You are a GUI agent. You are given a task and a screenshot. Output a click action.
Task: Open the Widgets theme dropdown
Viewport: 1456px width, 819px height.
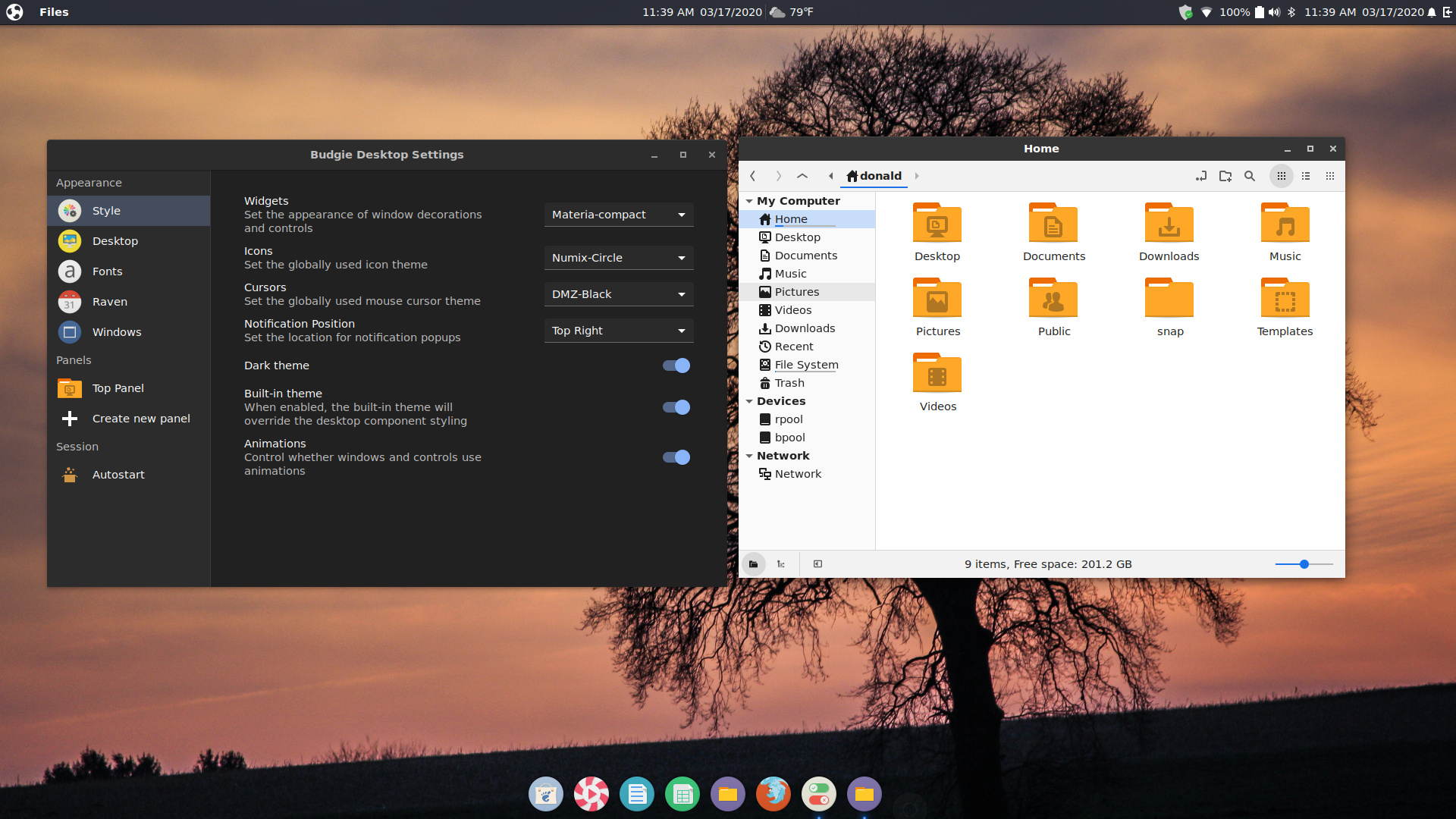(x=618, y=215)
